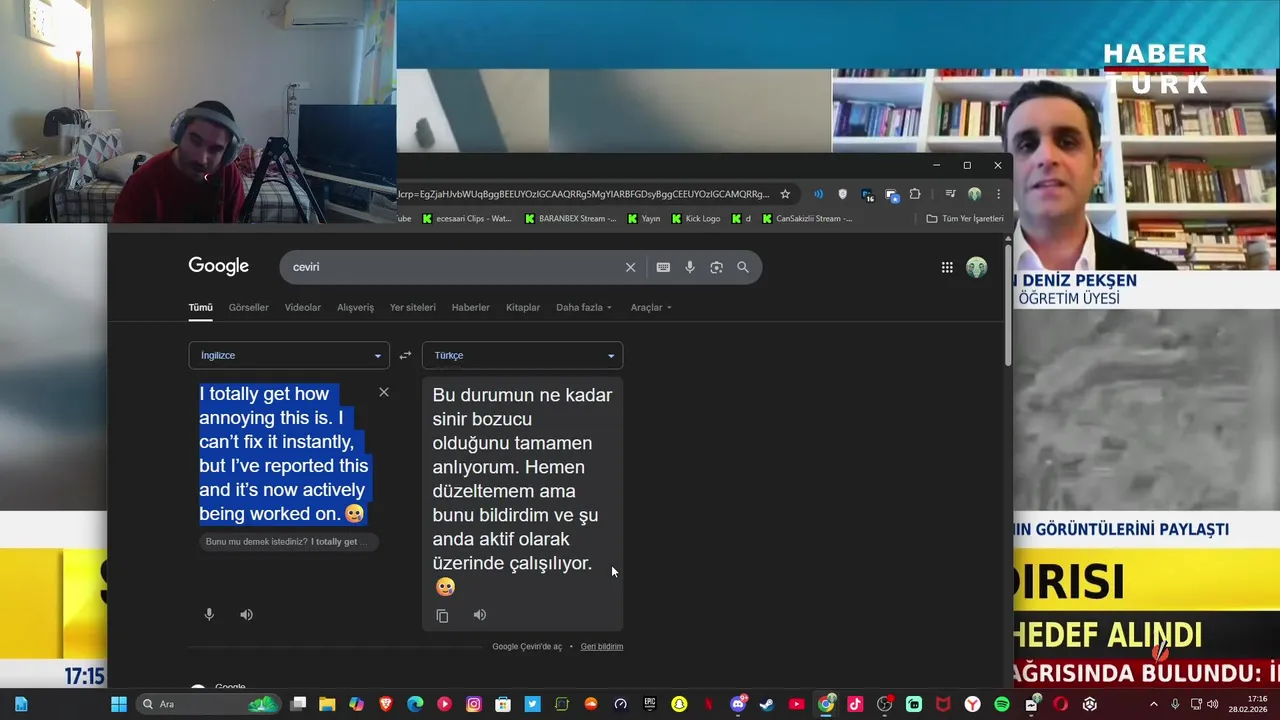The image size is (1280, 720).
Task: Show hidden system tray icons
Action: coord(1153,704)
